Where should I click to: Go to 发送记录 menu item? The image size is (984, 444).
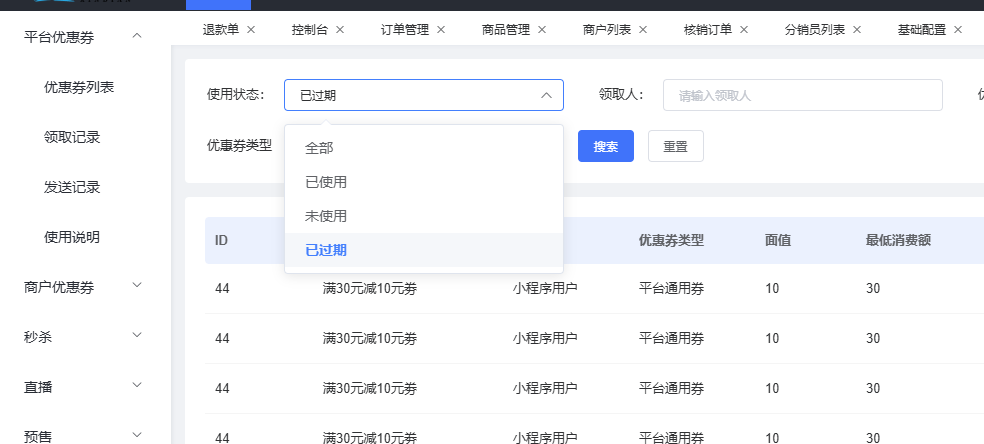click(72, 187)
